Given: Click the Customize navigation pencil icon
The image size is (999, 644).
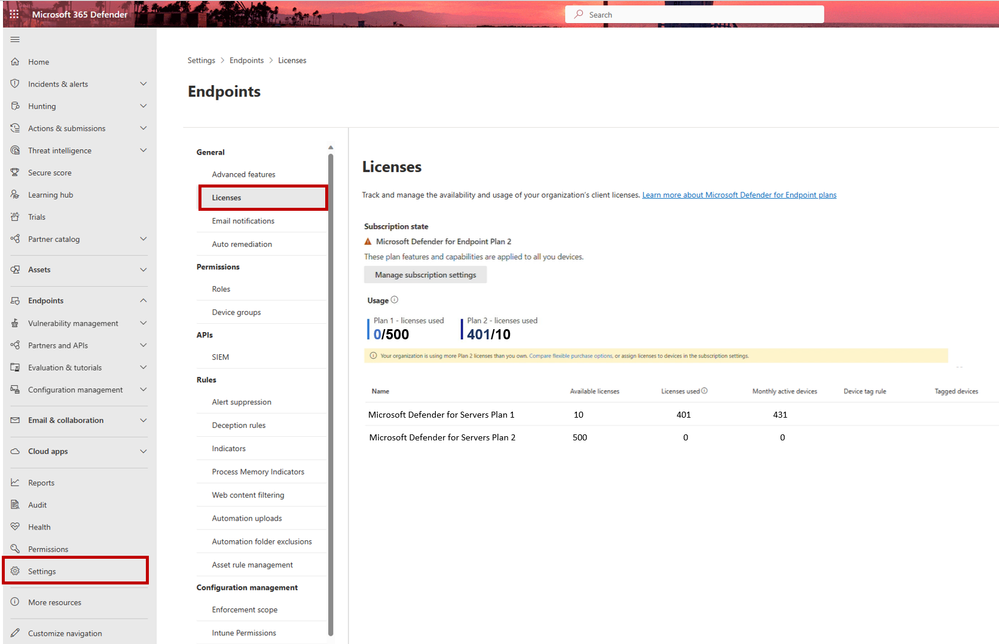Looking at the screenshot, I should tap(15, 633).
